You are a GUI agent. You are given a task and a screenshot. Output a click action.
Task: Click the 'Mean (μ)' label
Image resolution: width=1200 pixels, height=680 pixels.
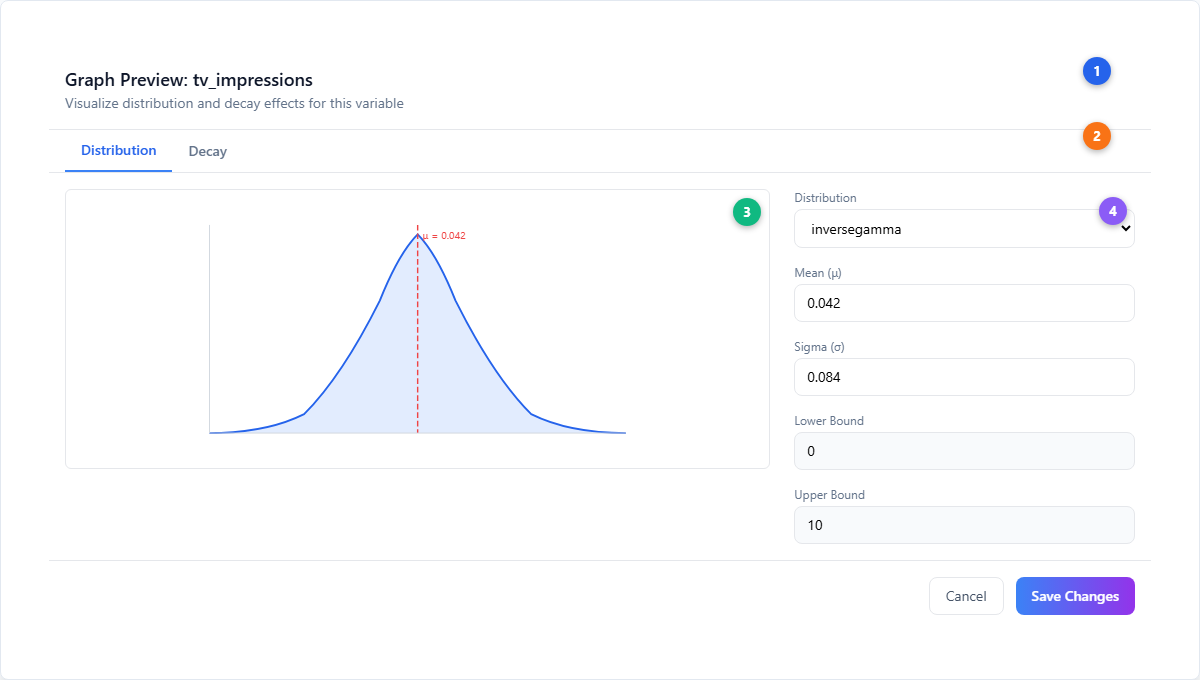tap(819, 273)
